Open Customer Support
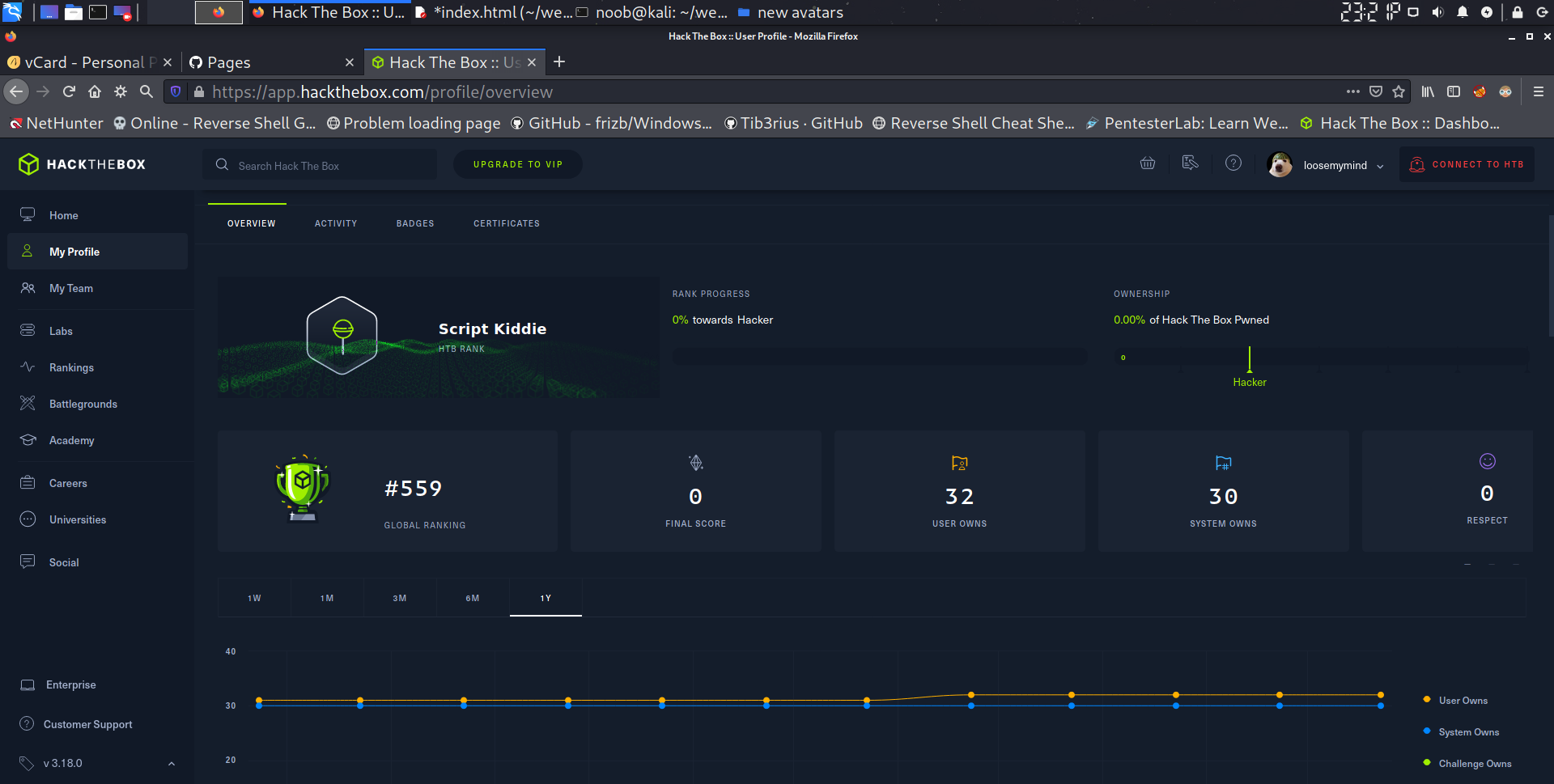Viewport: 1554px width, 784px height. pyautogui.click(x=76, y=724)
